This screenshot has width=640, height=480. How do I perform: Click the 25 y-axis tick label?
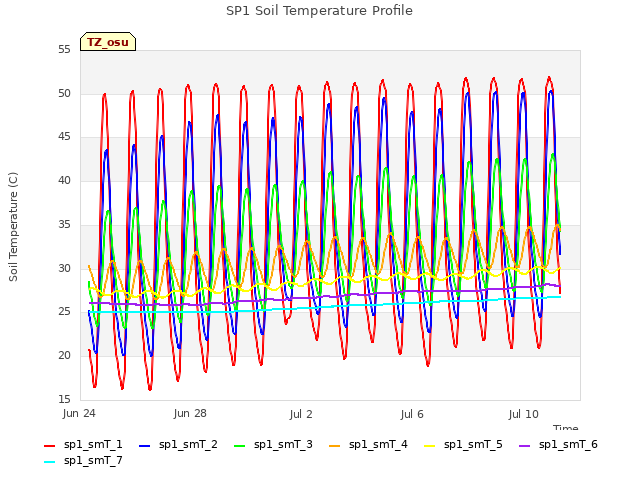[x=64, y=312]
